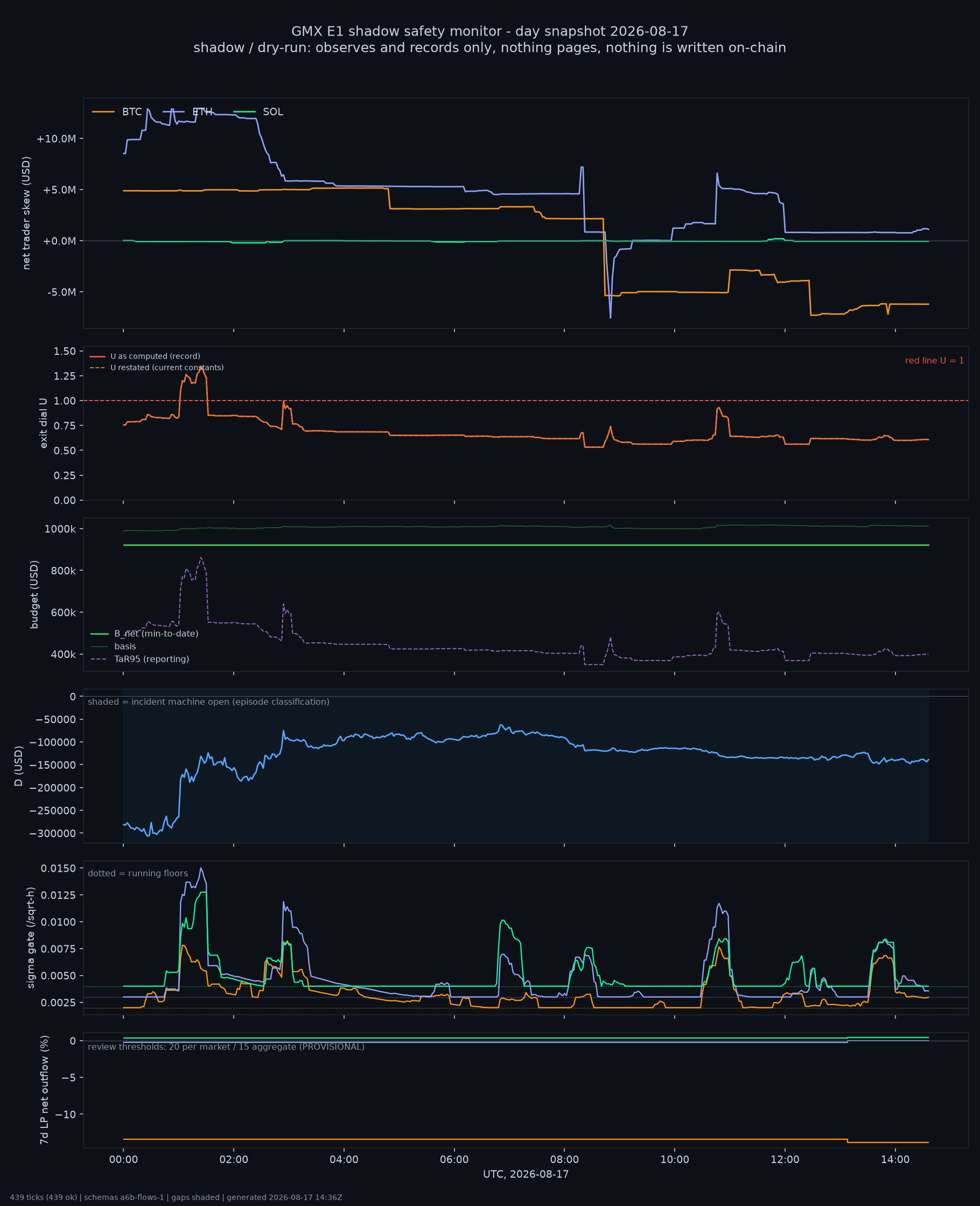Click the "−5" tick on LP outflow axis

(x=68, y=1078)
